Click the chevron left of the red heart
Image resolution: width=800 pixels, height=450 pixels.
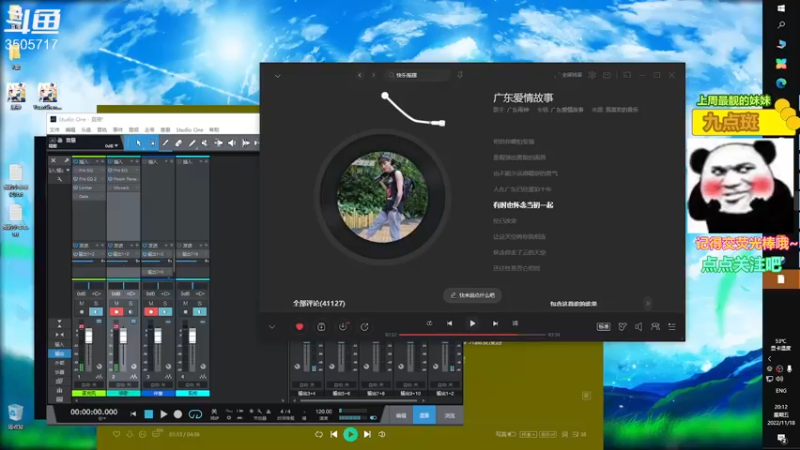pos(272,327)
